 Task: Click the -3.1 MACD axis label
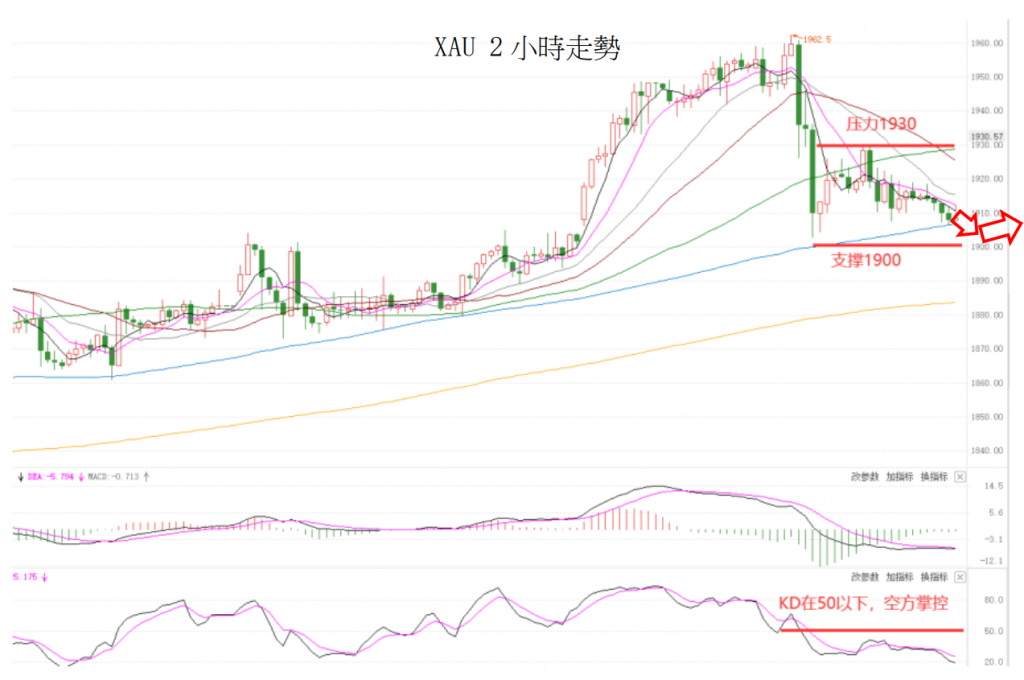tap(994, 540)
